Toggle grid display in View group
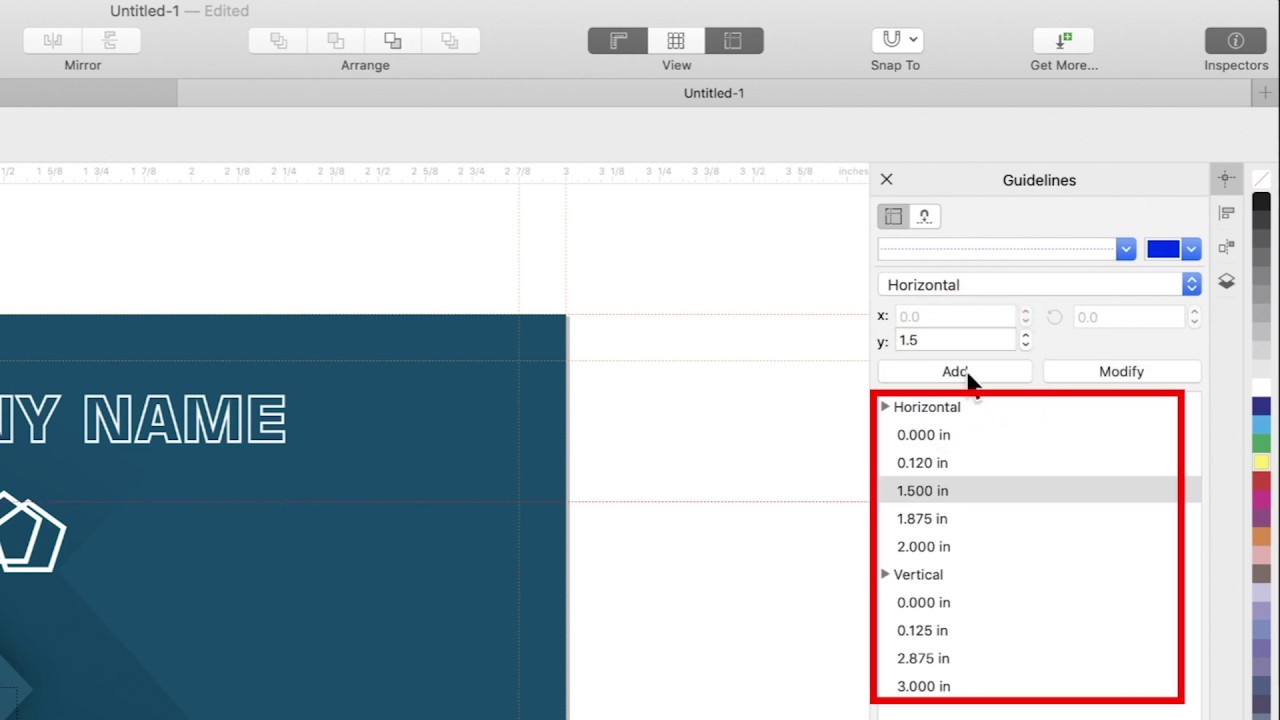Screen dimensions: 1280x720 pos(676,40)
